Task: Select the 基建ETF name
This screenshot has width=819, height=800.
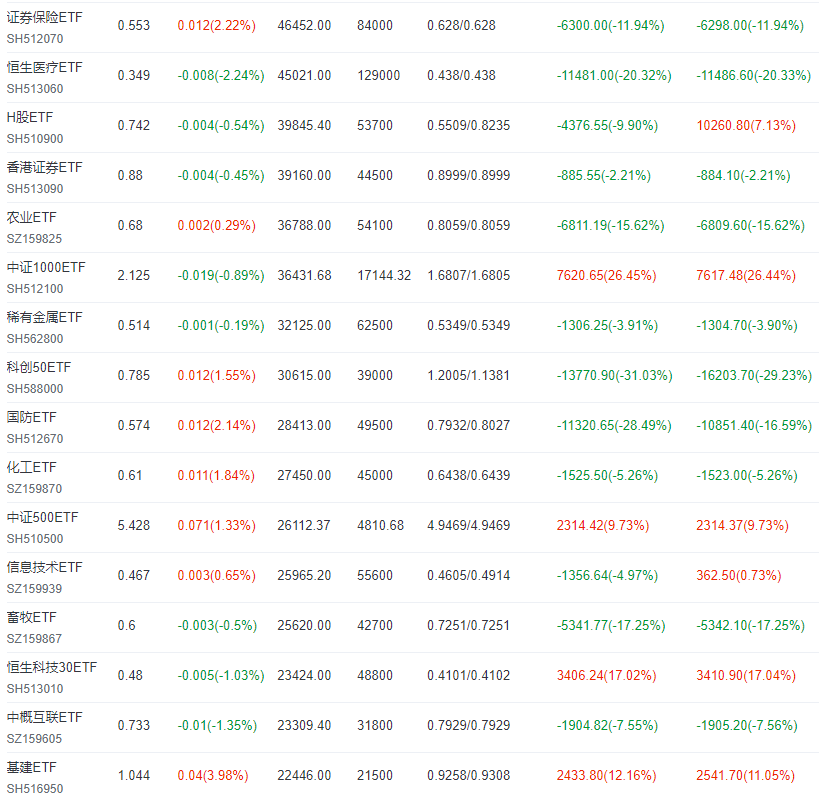Action: pyautogui.click(x=31, y=768)
